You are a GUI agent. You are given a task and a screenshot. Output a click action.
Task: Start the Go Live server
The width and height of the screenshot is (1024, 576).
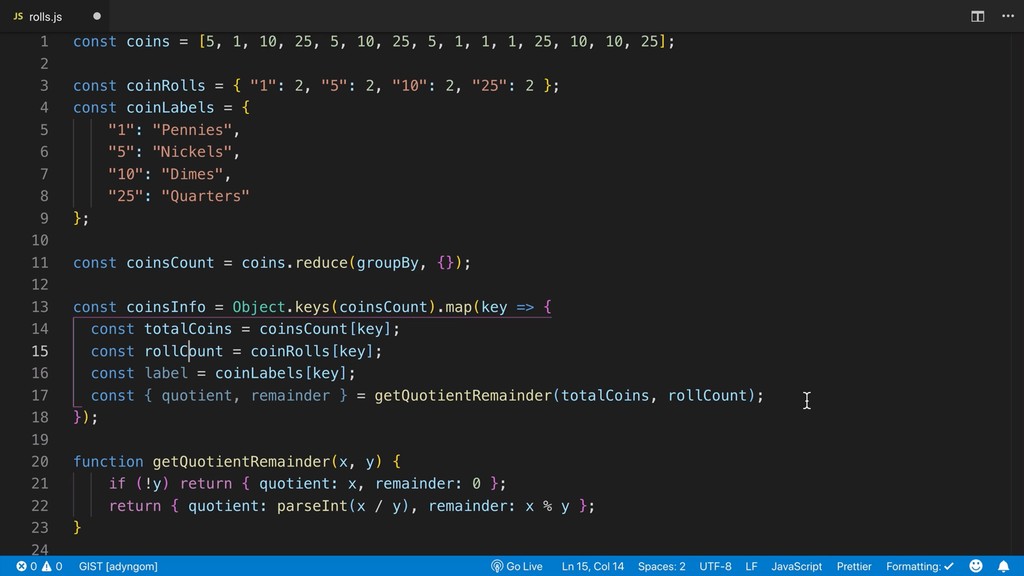tap(517, 566)
